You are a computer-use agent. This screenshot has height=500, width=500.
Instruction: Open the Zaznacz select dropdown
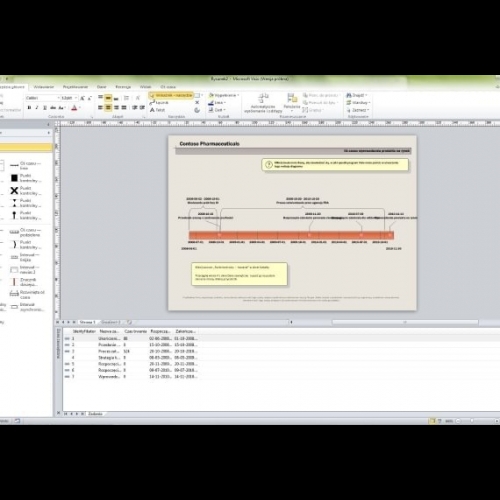[x=358, y=110]
